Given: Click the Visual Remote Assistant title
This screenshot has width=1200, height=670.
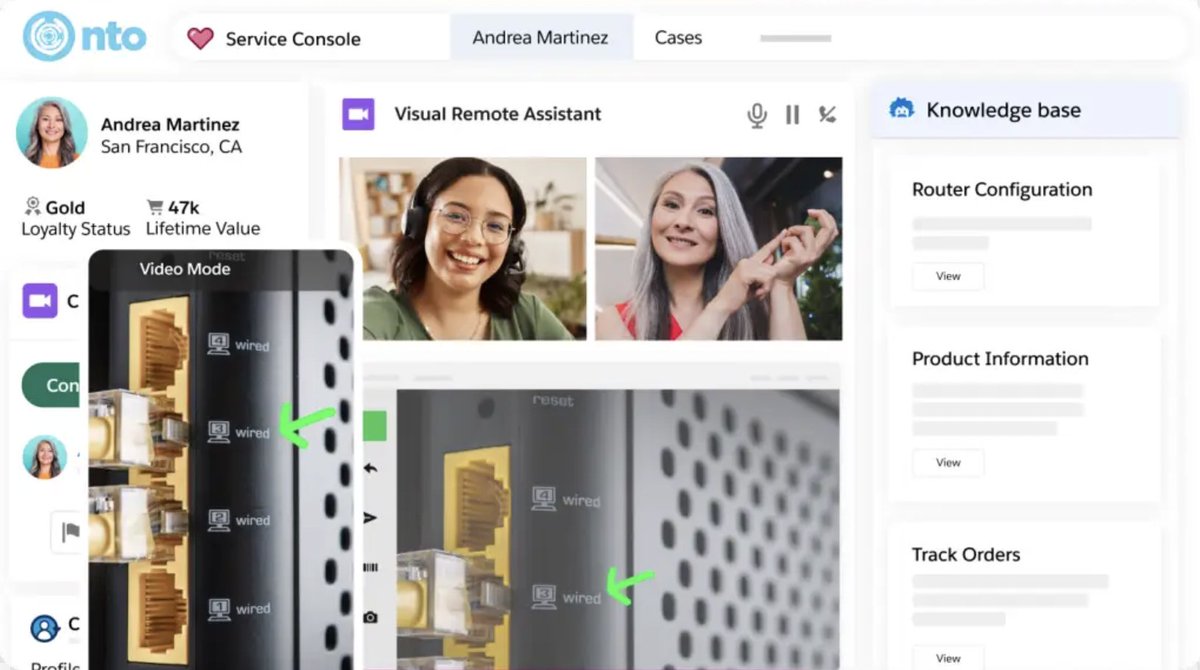Looking at the screenshot, I should pyautogui.click(x=498, y=114).
